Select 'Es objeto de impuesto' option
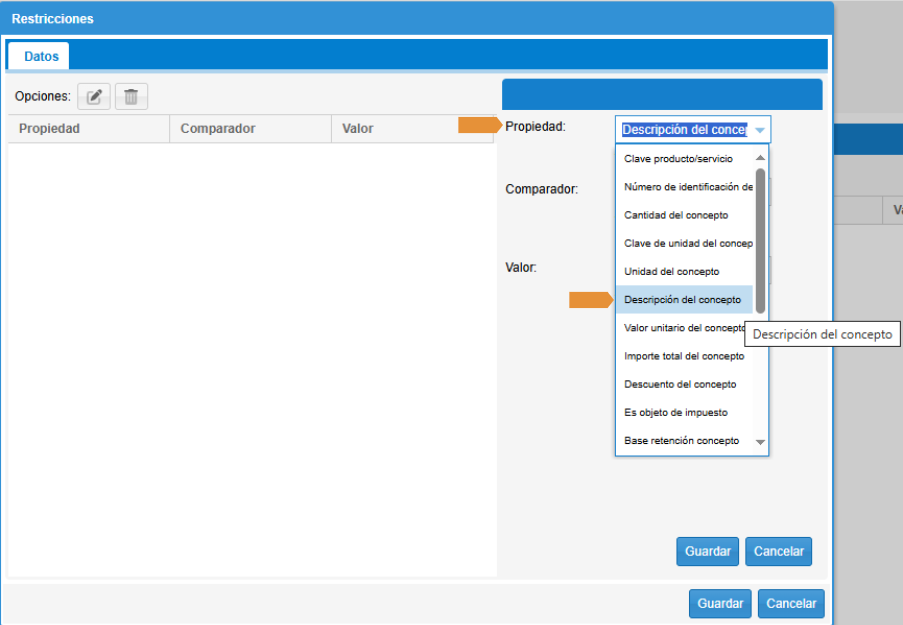Screen dimensions: 903x625 (676, 412)
